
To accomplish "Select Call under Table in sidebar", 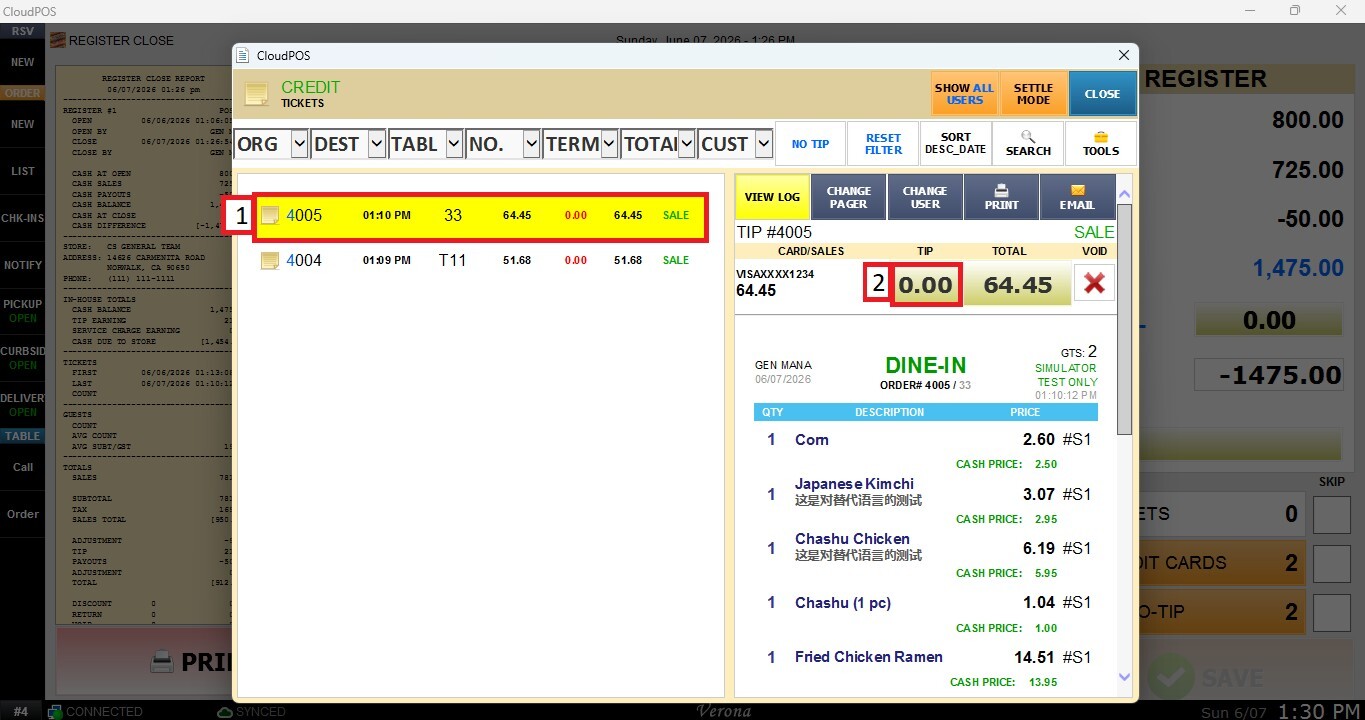I will (22, 467).
